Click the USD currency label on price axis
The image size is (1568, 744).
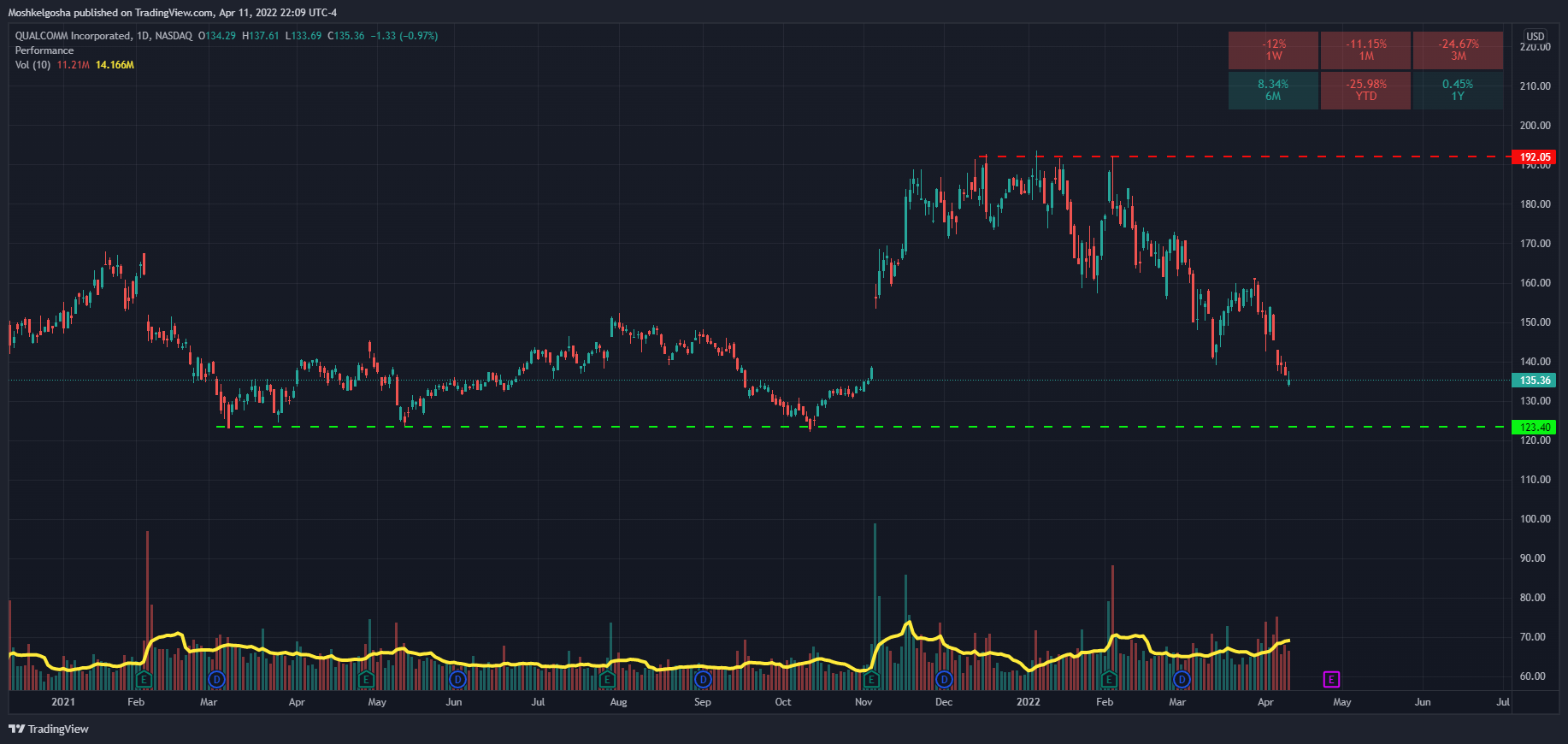(x=1536, y=36)
